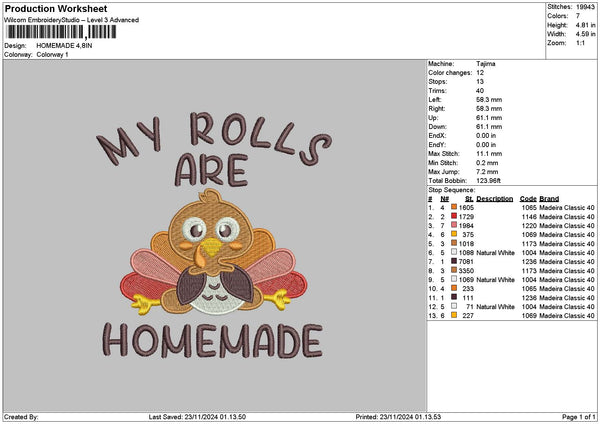The image size is (600, 424).
Task: Click the Page 1 of 1 indicator
Action: [x=579, y=417]
